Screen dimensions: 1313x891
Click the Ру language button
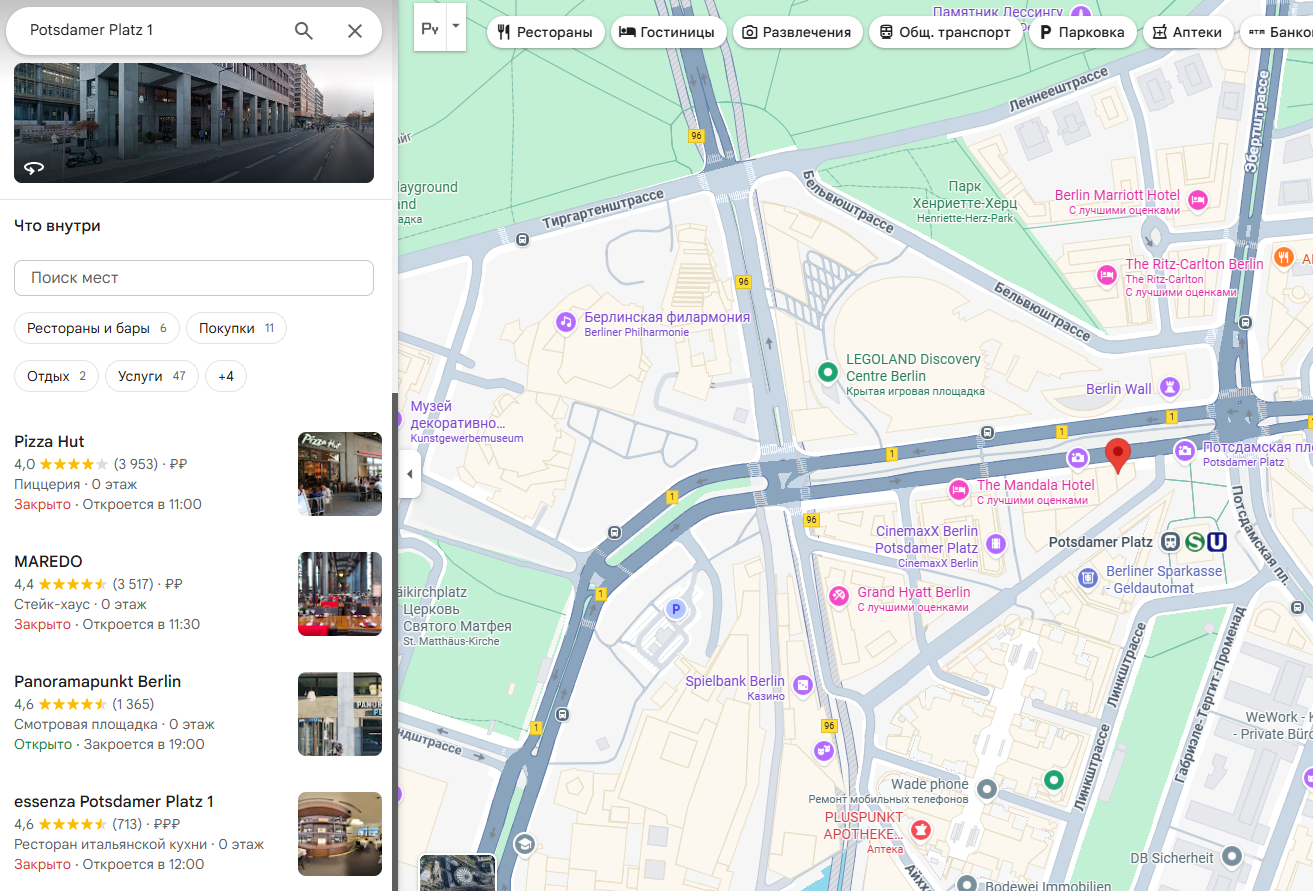[430, 28]
